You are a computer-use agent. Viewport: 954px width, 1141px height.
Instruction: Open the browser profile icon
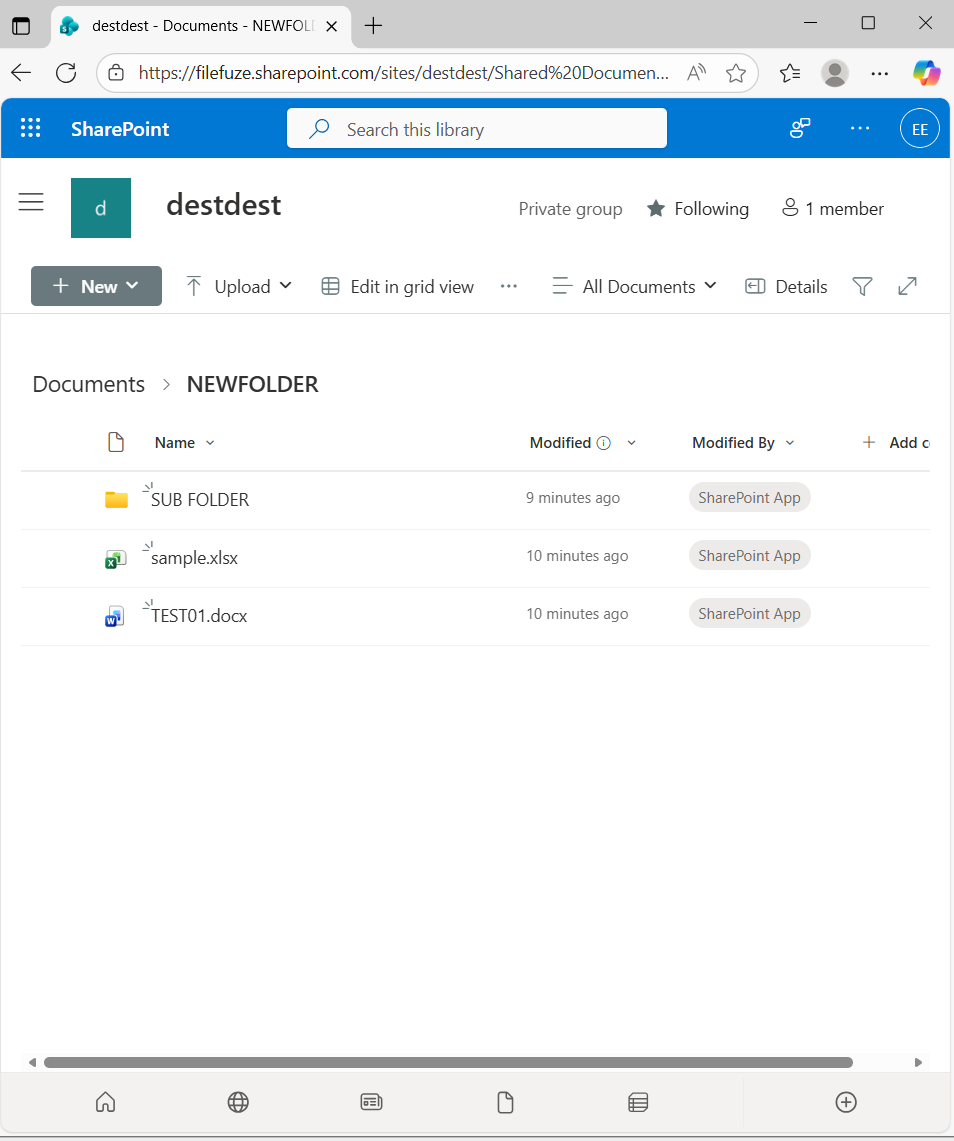coord(835,73)
